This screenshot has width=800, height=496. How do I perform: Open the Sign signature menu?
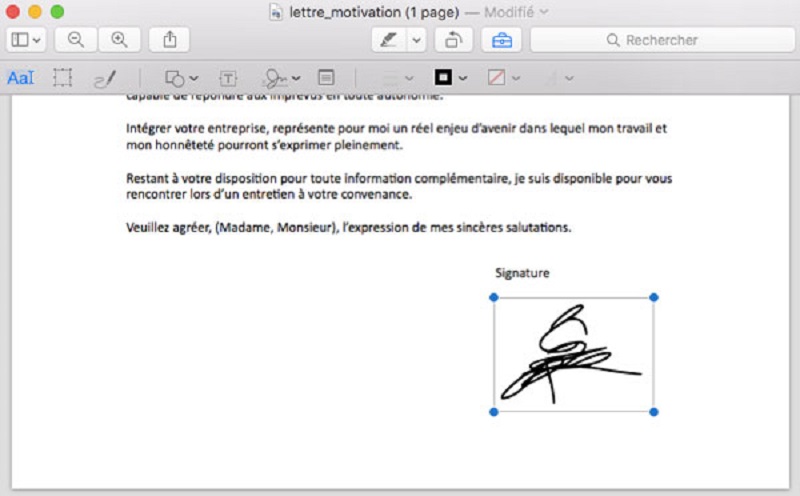click(282, 78)
